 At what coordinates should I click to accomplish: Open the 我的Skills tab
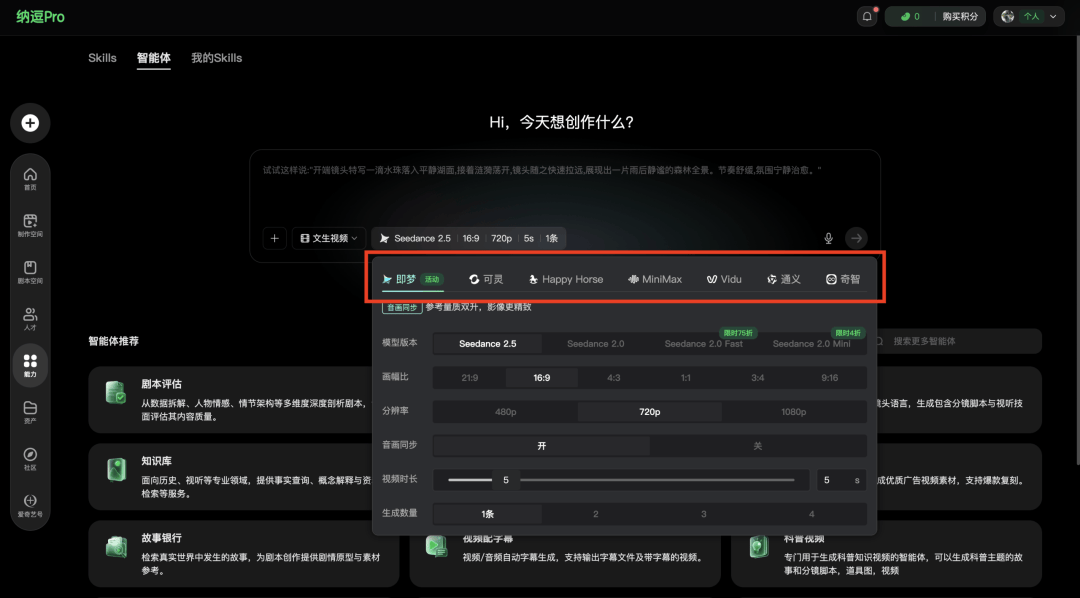click(x=216, y=58)
